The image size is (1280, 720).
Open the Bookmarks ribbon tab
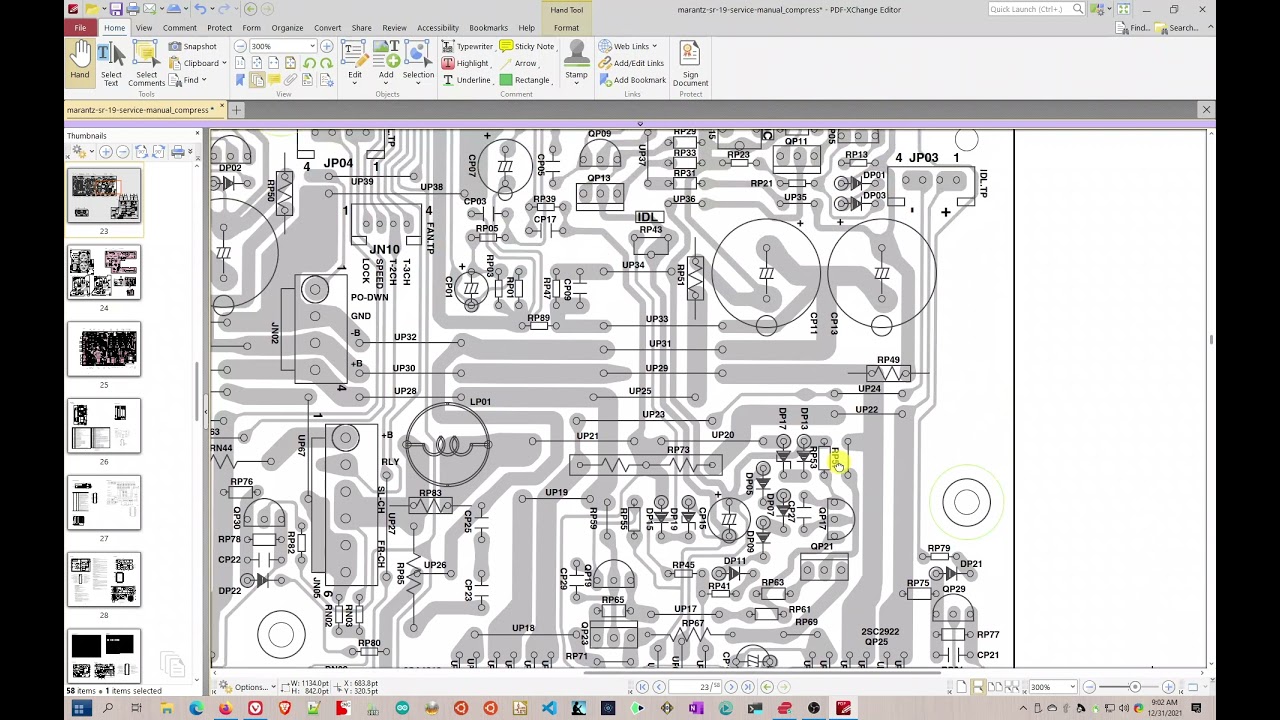(488, 28)
